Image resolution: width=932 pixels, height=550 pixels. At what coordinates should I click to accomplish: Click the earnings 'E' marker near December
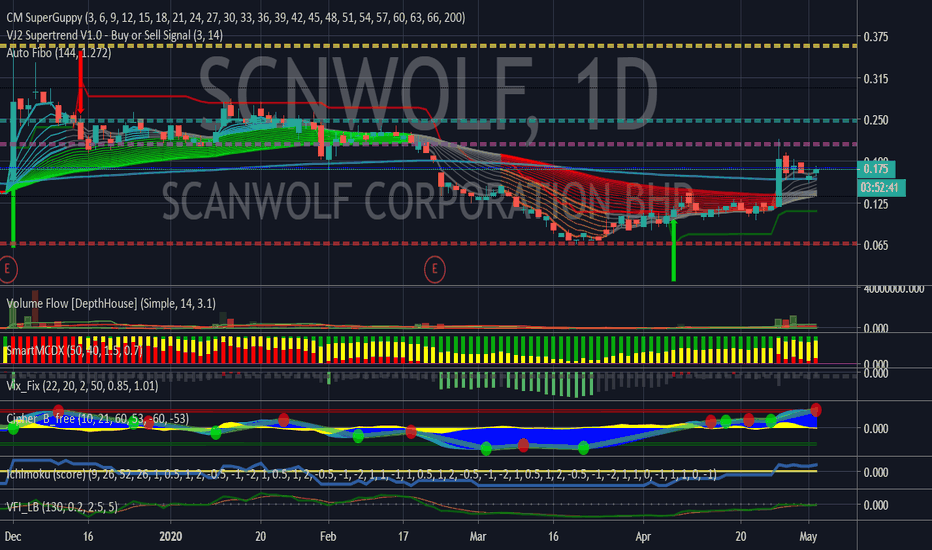(8, 269)
